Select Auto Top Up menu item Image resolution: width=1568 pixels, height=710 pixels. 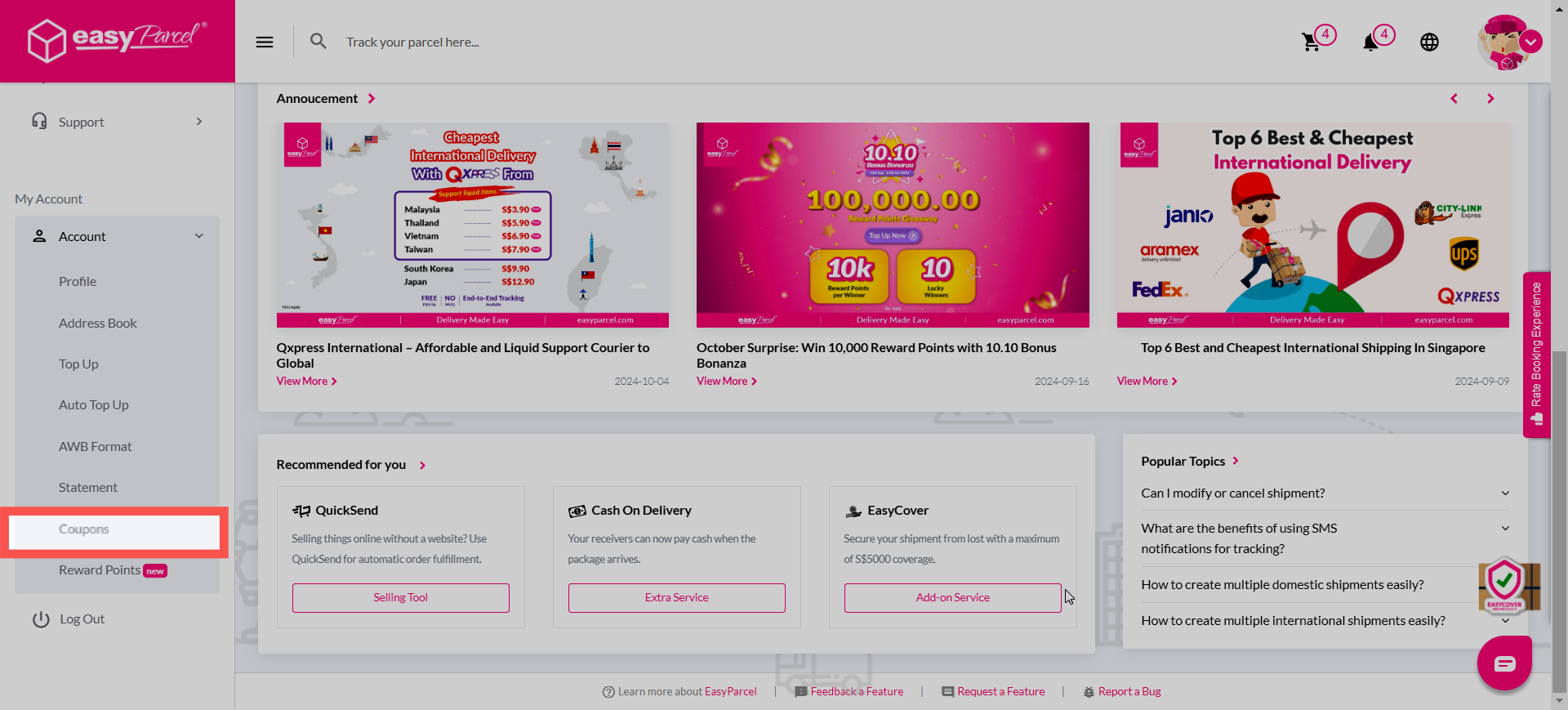94,405
